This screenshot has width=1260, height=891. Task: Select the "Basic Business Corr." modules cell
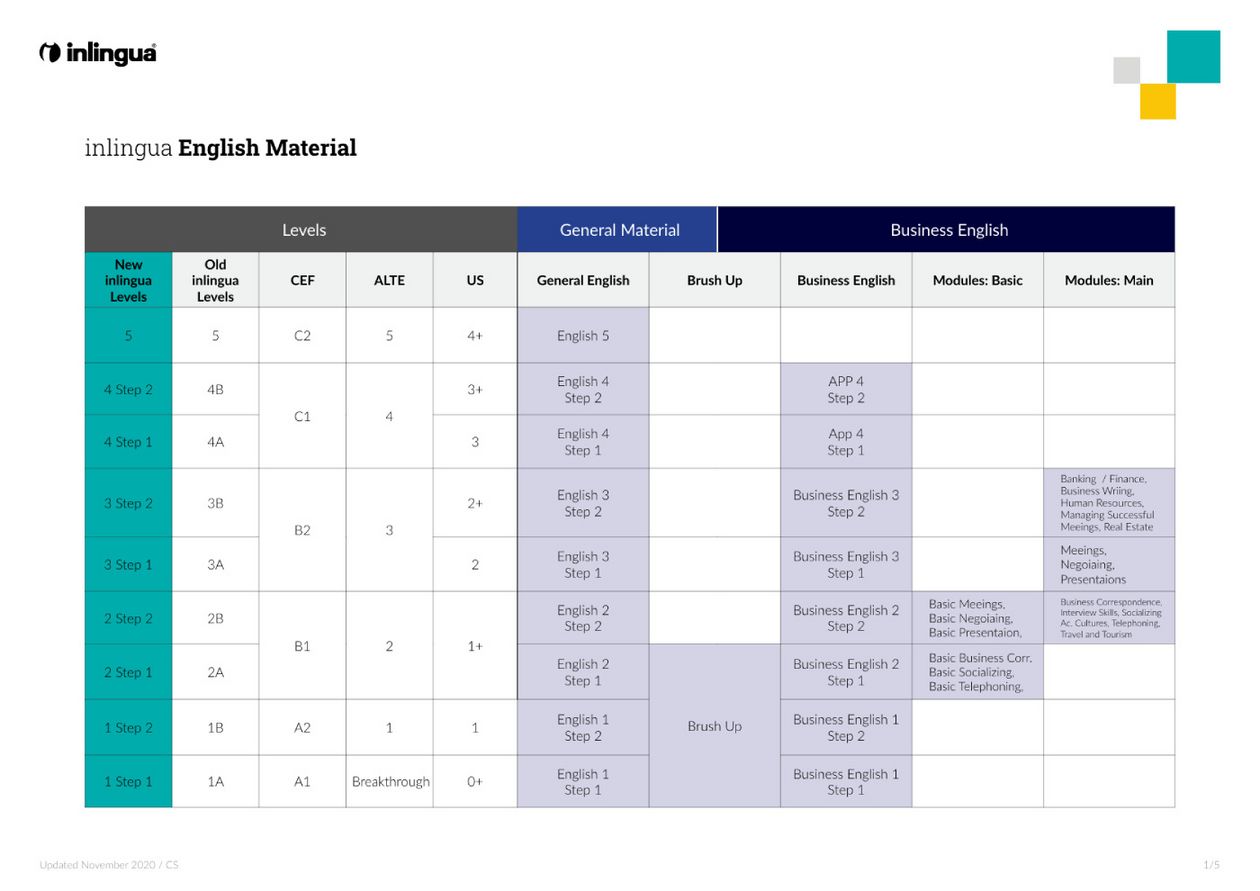click(977, 672)
